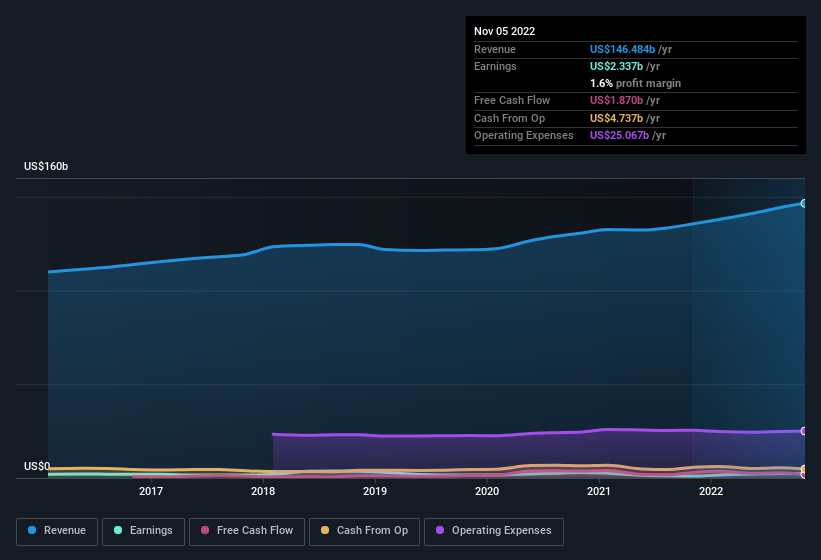The height and width of the screenshot is (560, 821).
Task: Click the US$2.337b earnings value
Action: coord(616,66)
